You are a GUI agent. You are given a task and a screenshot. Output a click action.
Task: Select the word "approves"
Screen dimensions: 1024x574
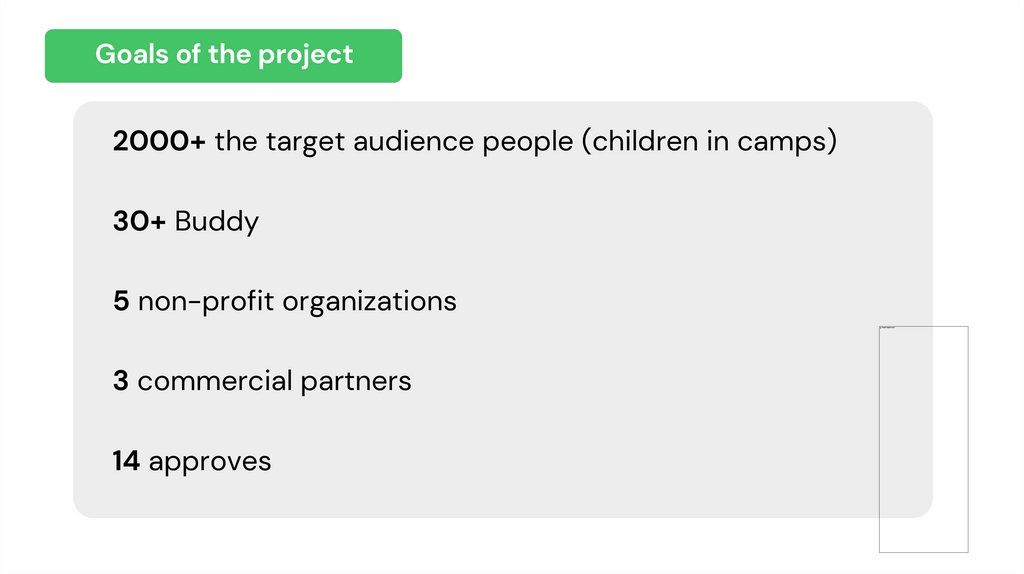coord(210,462)
